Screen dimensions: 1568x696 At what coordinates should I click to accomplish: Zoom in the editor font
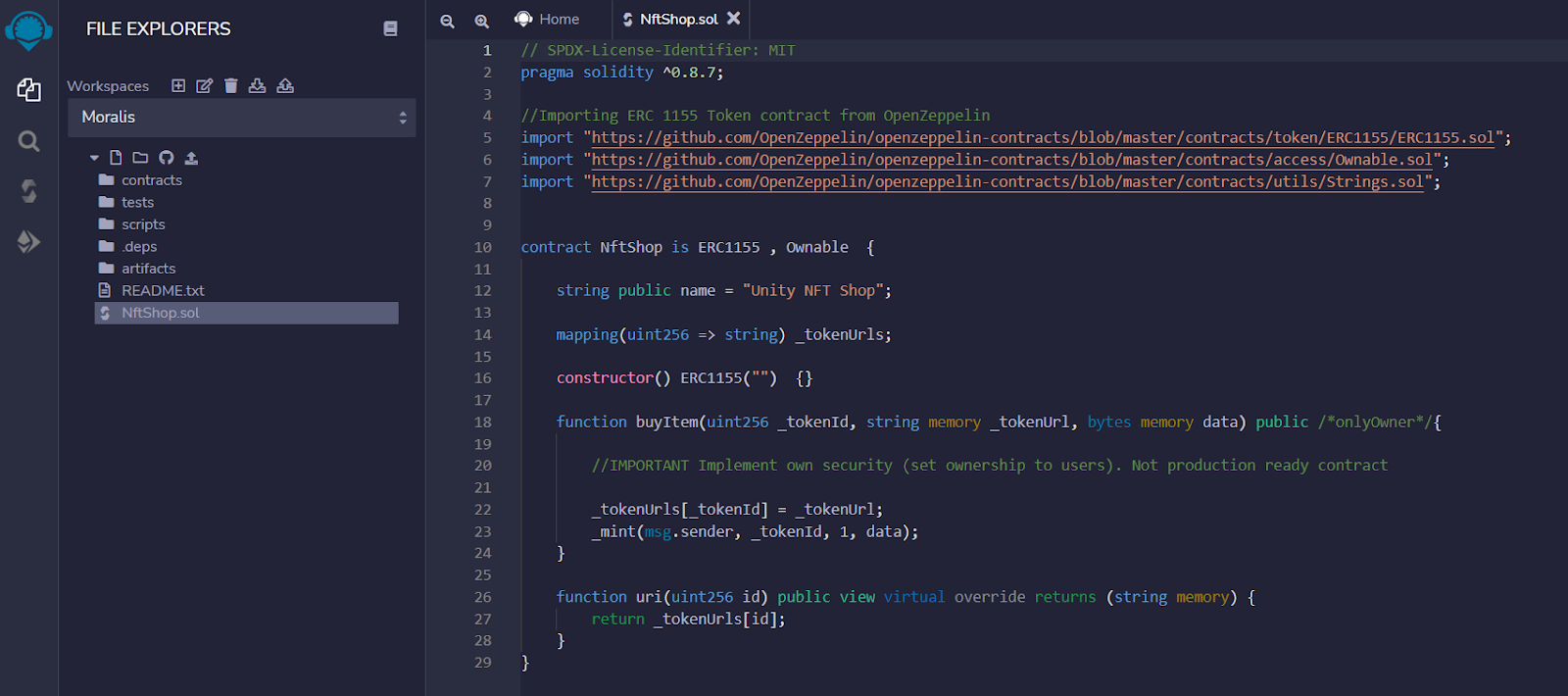(x=481, y=21)
